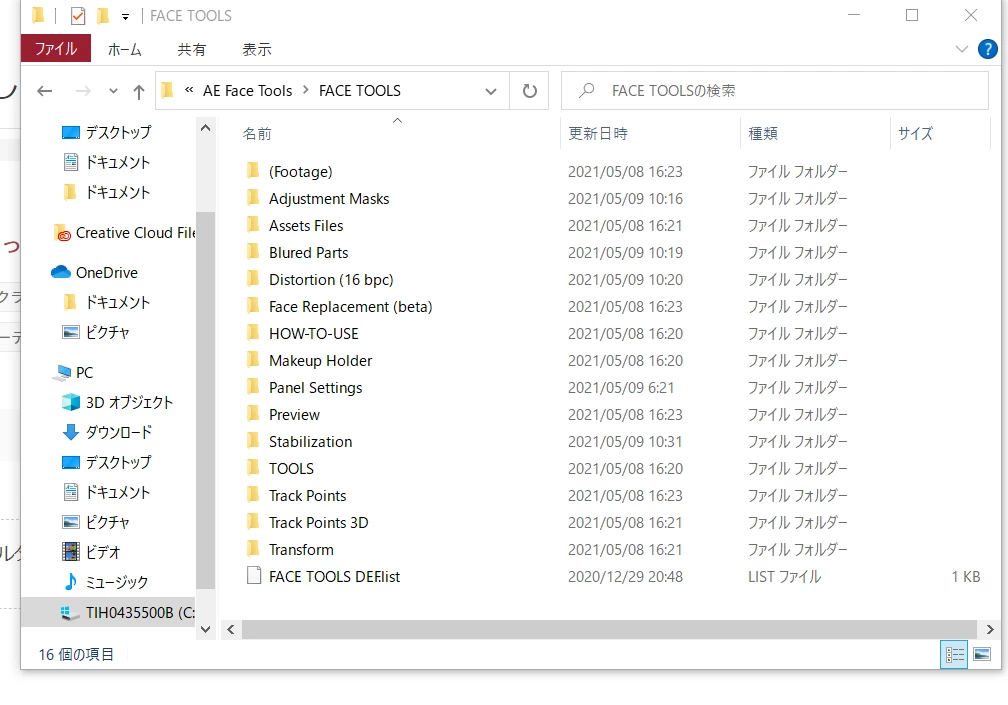Open the 表示 ribbon tab
The height and width of the screenshot is (705, 1008).
[256, 49]
